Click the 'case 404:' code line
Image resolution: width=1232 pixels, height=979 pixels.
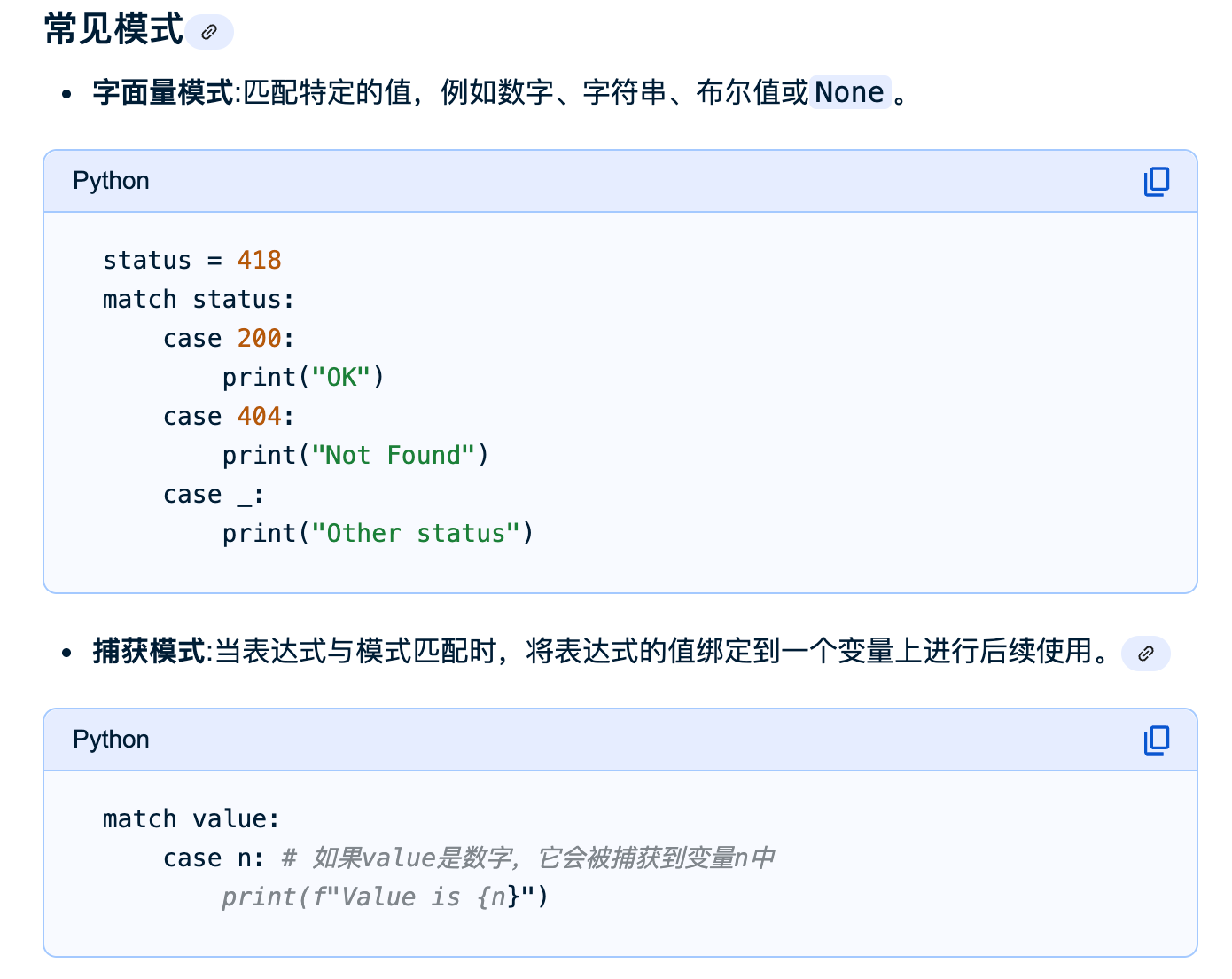[228, 417]
